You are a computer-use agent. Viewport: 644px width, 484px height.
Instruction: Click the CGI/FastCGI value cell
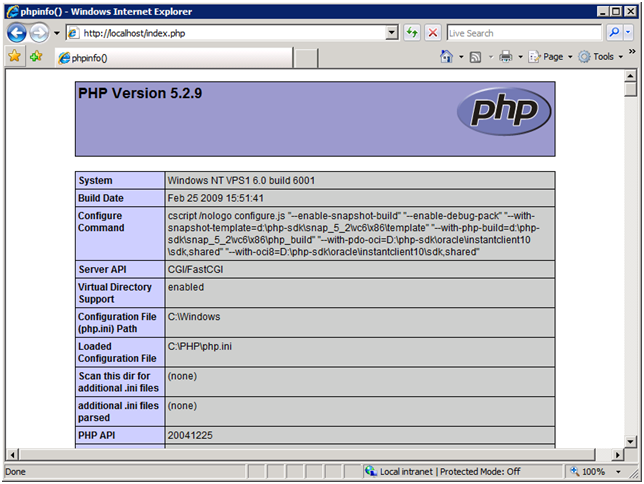coord(360,269)
